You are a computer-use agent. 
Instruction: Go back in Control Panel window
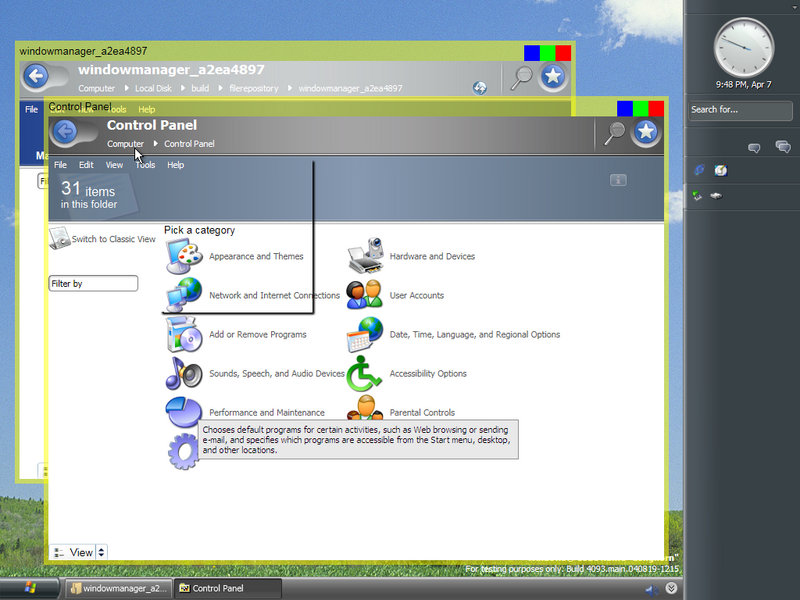coord(65,132)
